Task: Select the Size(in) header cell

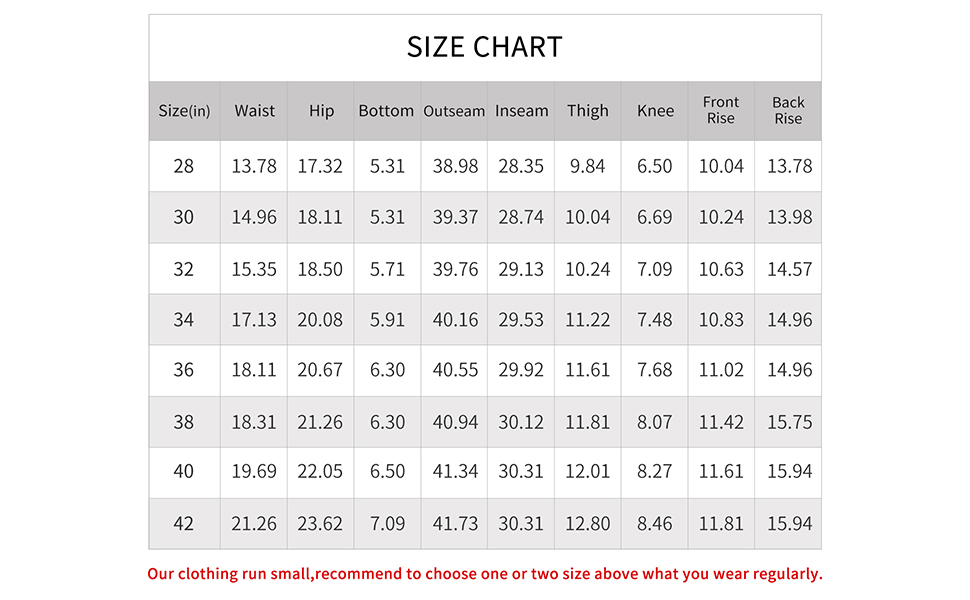Action: tap(185, 111)
